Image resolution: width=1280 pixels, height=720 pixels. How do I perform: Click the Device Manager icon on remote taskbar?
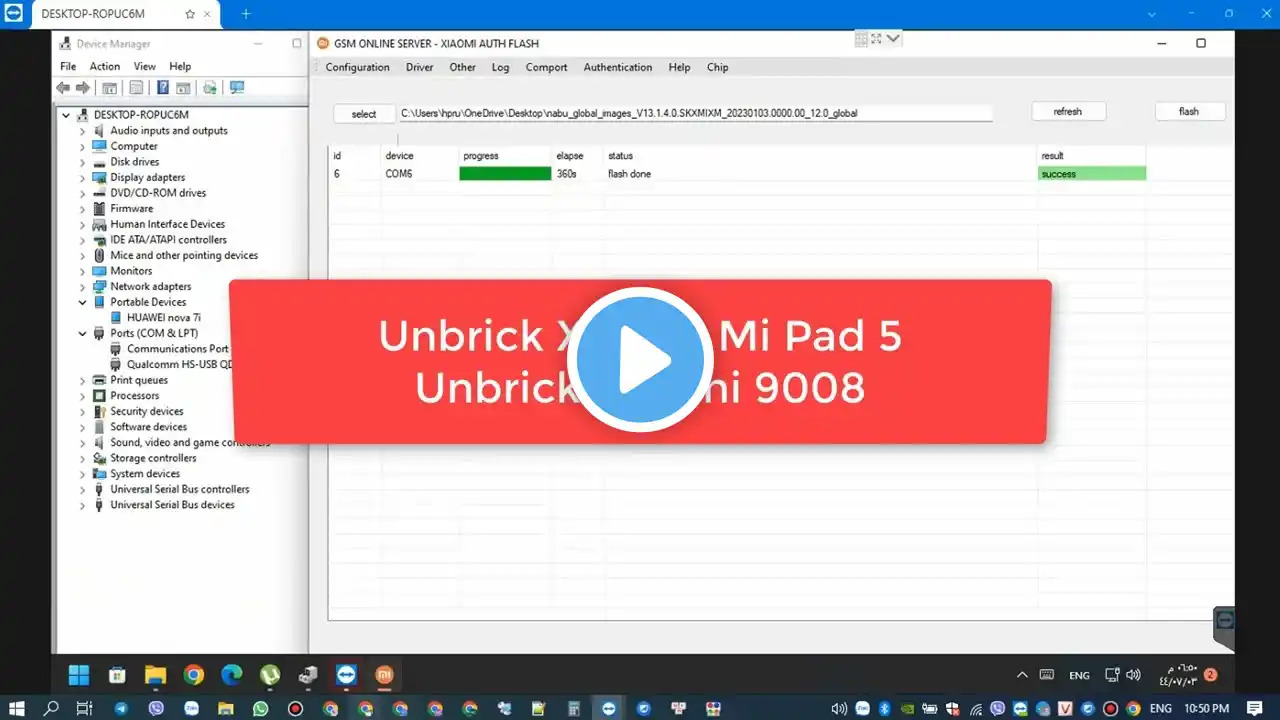pos(308,675)
